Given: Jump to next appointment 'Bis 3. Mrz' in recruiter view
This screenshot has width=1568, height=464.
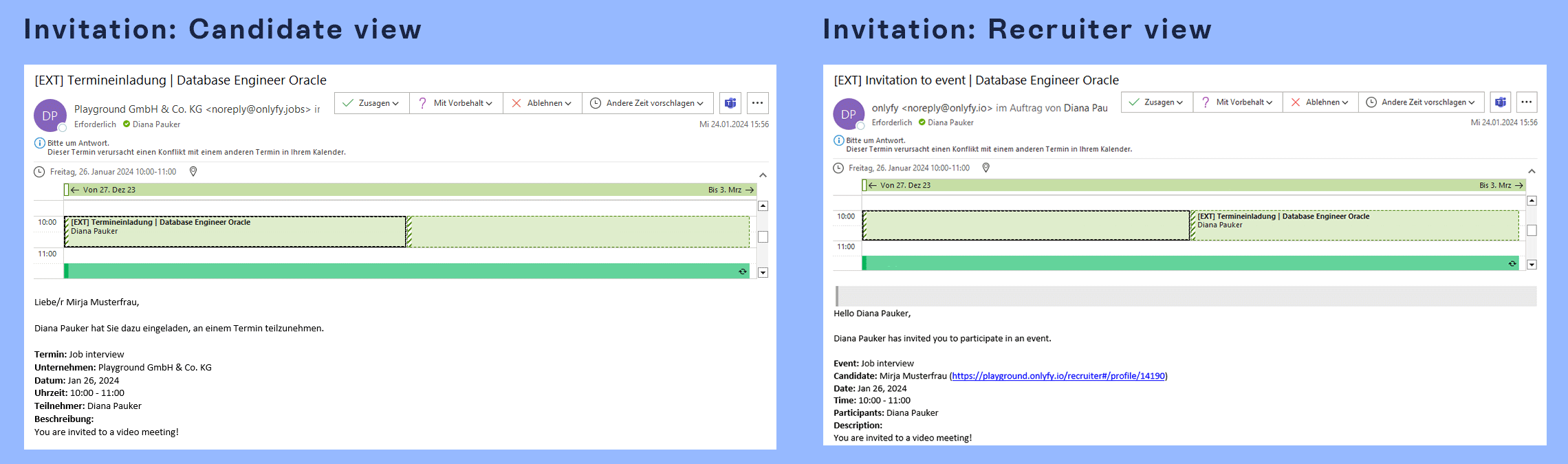Looking at the screenshot, I should pyautogui.click(x=1501, y=186).
